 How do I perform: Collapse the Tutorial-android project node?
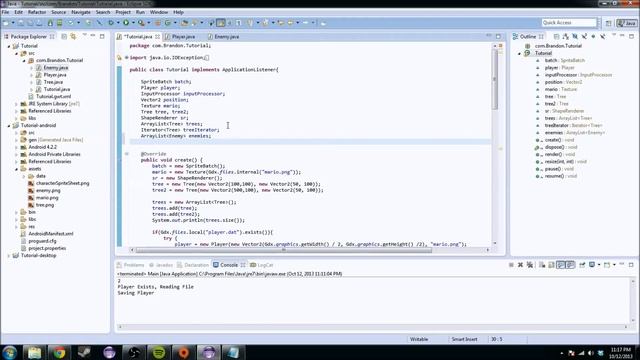click(9, 126)
